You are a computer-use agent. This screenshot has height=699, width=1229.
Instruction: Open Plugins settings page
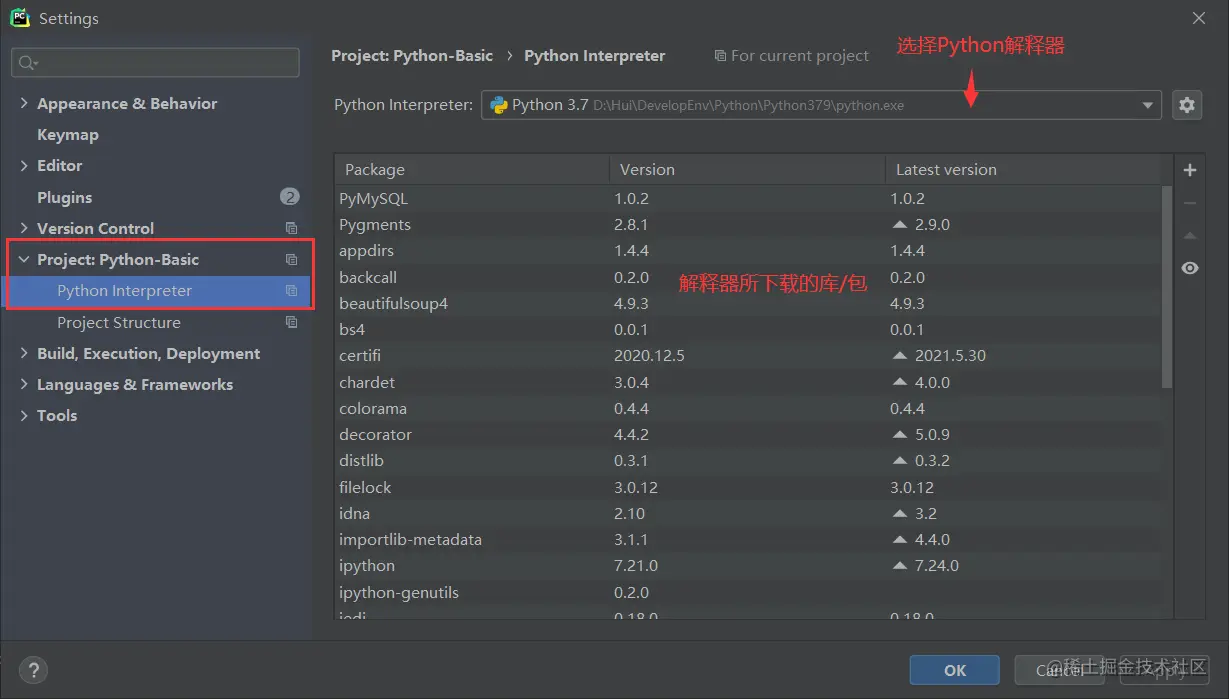click(64, 197)
